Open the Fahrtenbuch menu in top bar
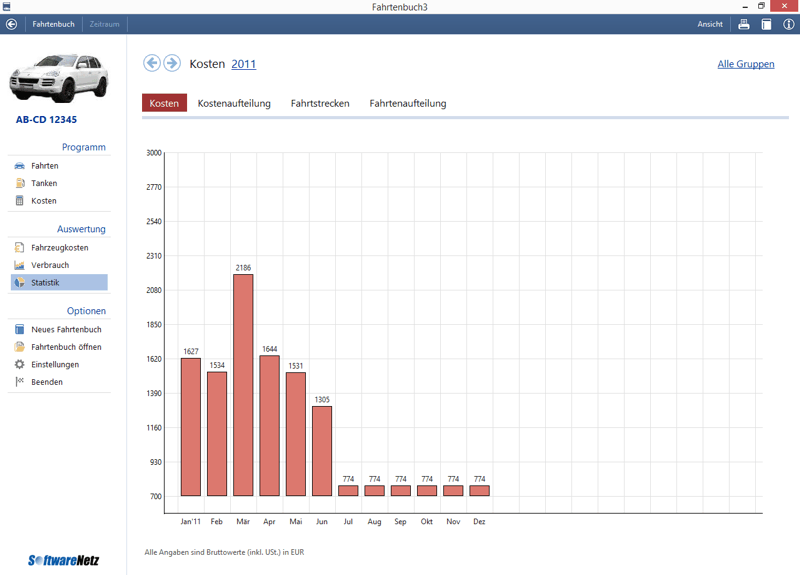 [53, 24]
